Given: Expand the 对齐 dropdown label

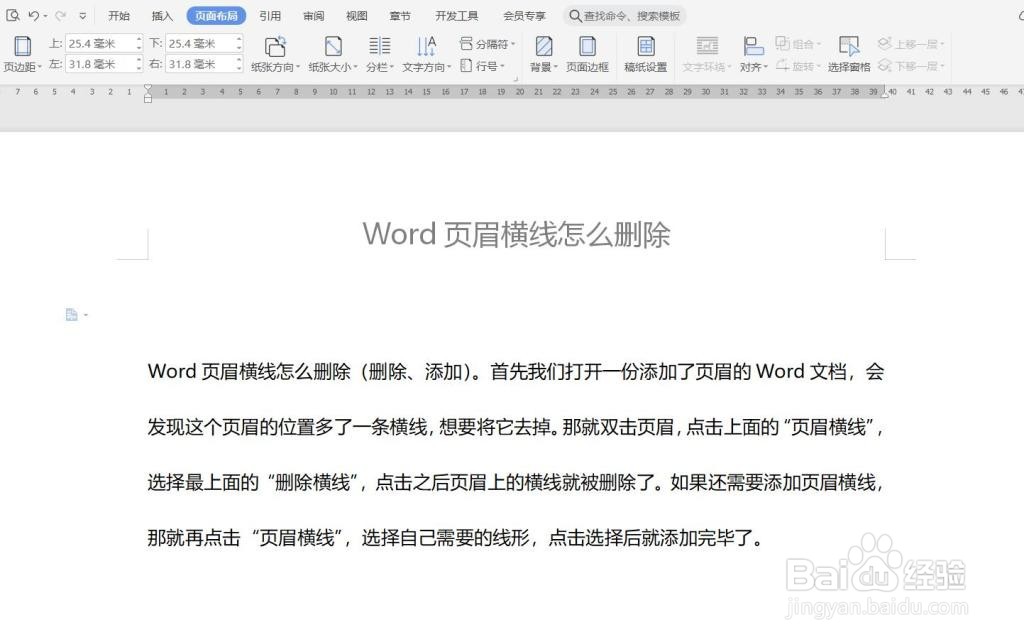Looking at the screenshot, I should tap(754, 67).
